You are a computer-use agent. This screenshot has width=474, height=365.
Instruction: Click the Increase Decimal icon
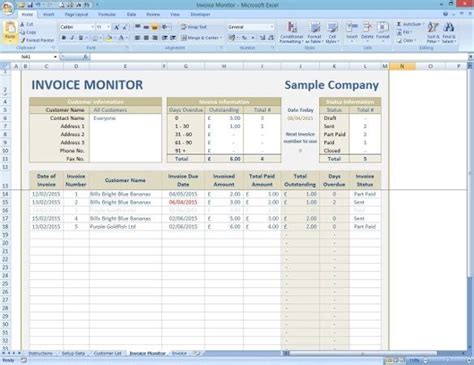[x=262, y=38]
